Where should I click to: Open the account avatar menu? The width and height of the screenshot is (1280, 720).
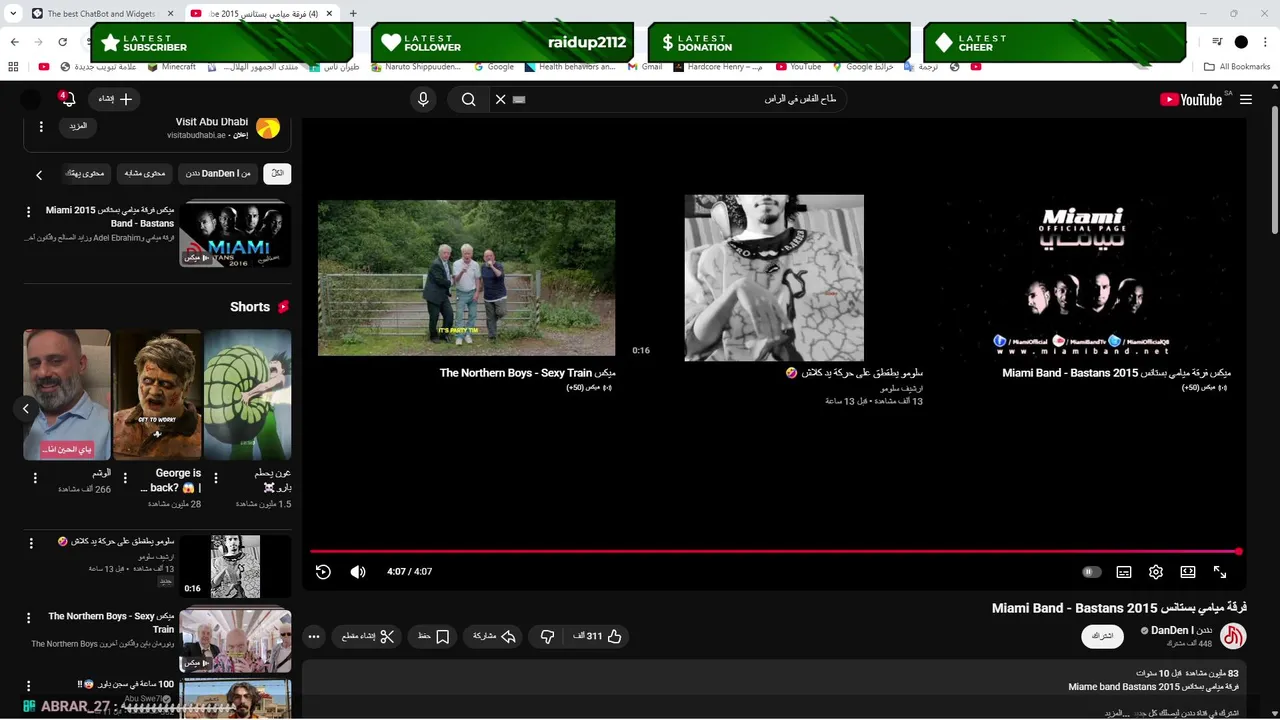tap(31, 99)
